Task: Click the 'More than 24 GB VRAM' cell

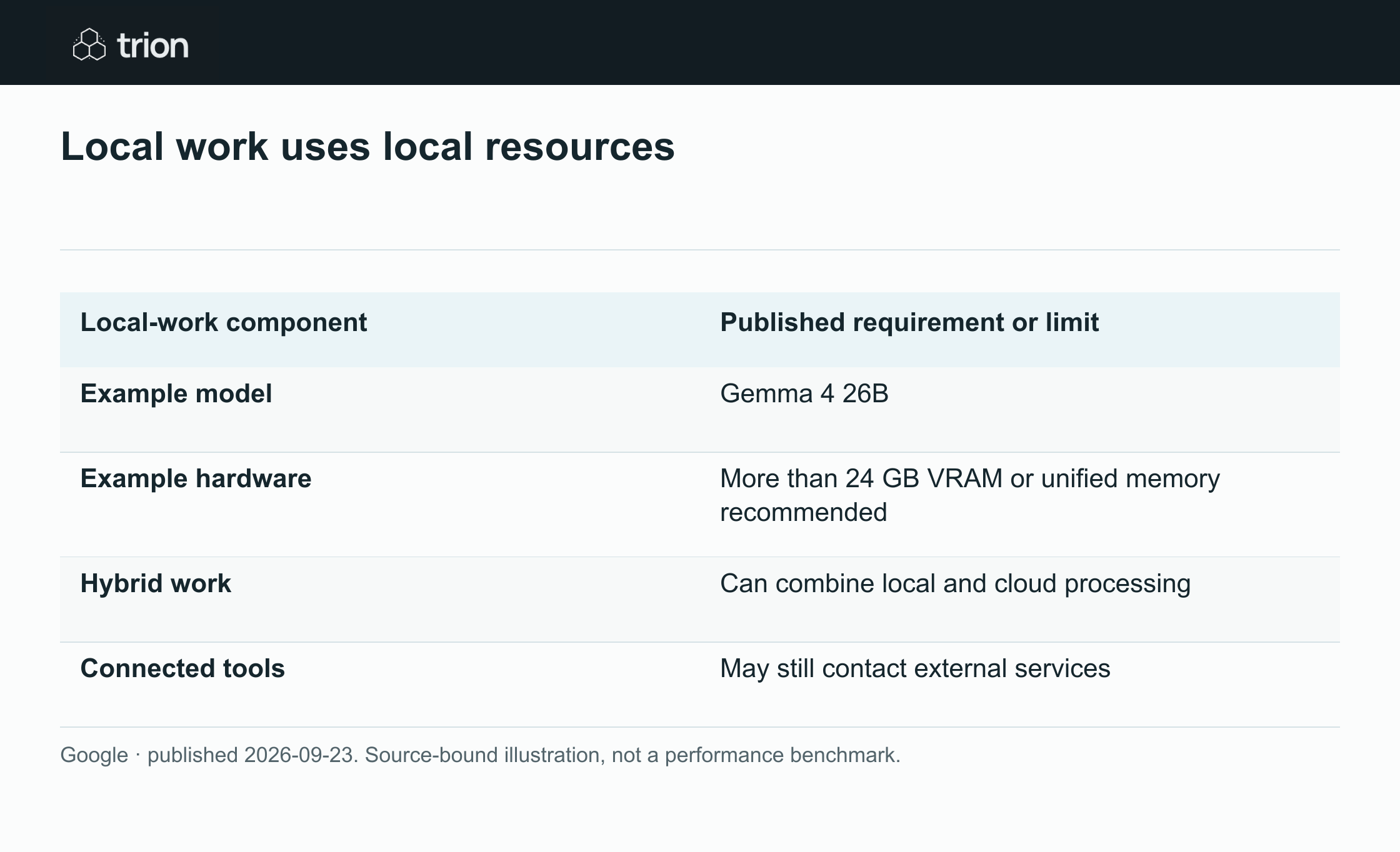Action: pyautogui.click(x=970, y=495)
